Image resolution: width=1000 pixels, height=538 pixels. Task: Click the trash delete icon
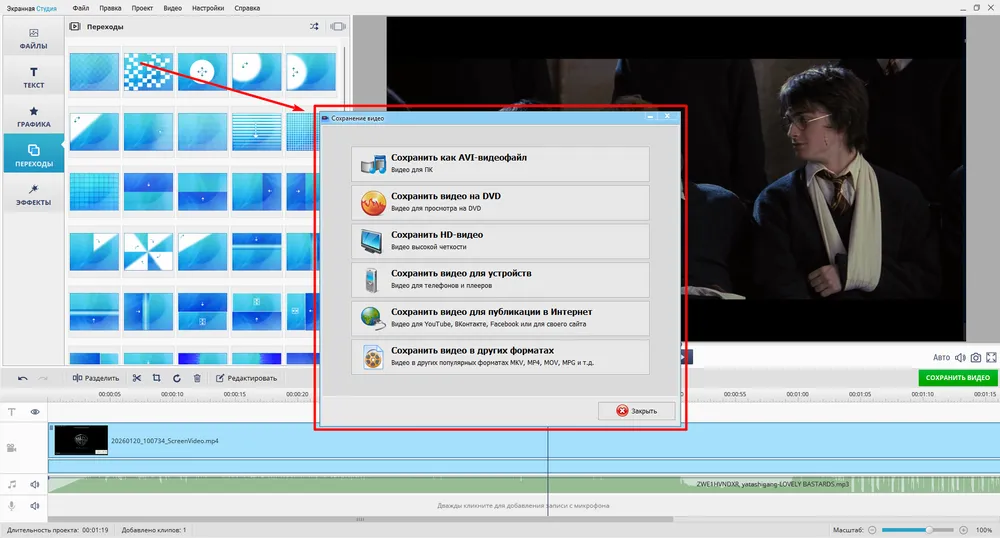tap(197, 378)
